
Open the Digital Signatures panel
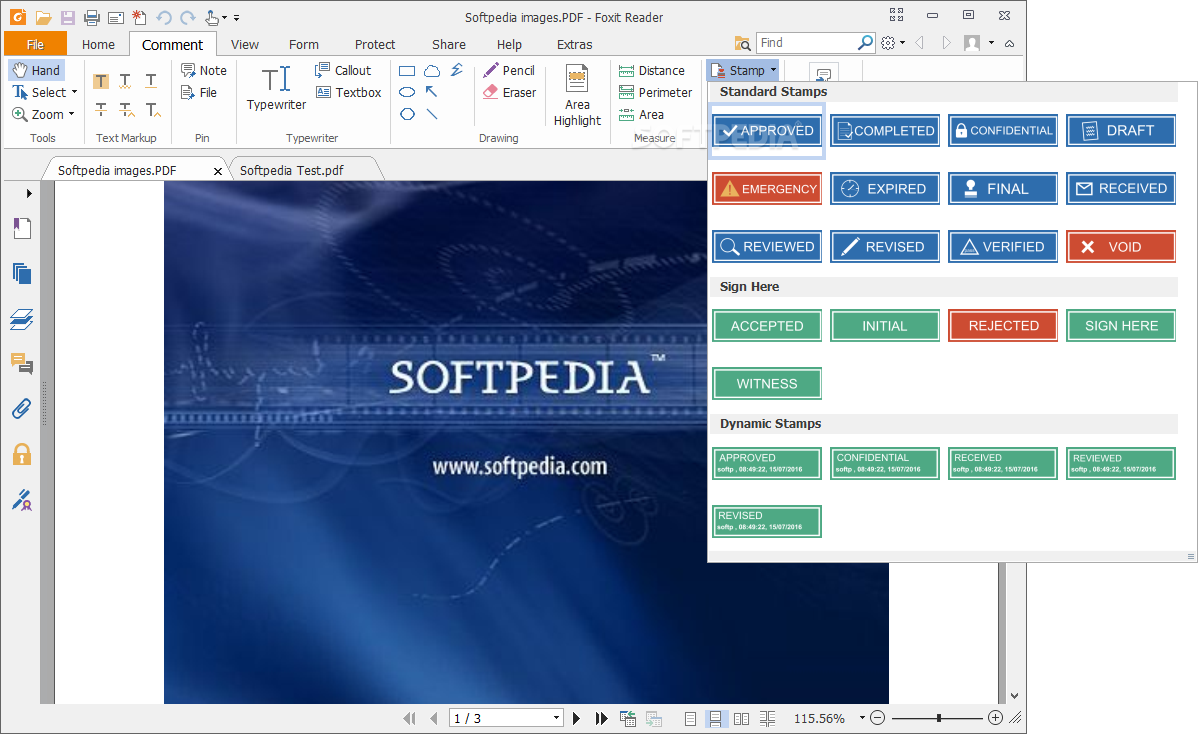tap(21, 500)
